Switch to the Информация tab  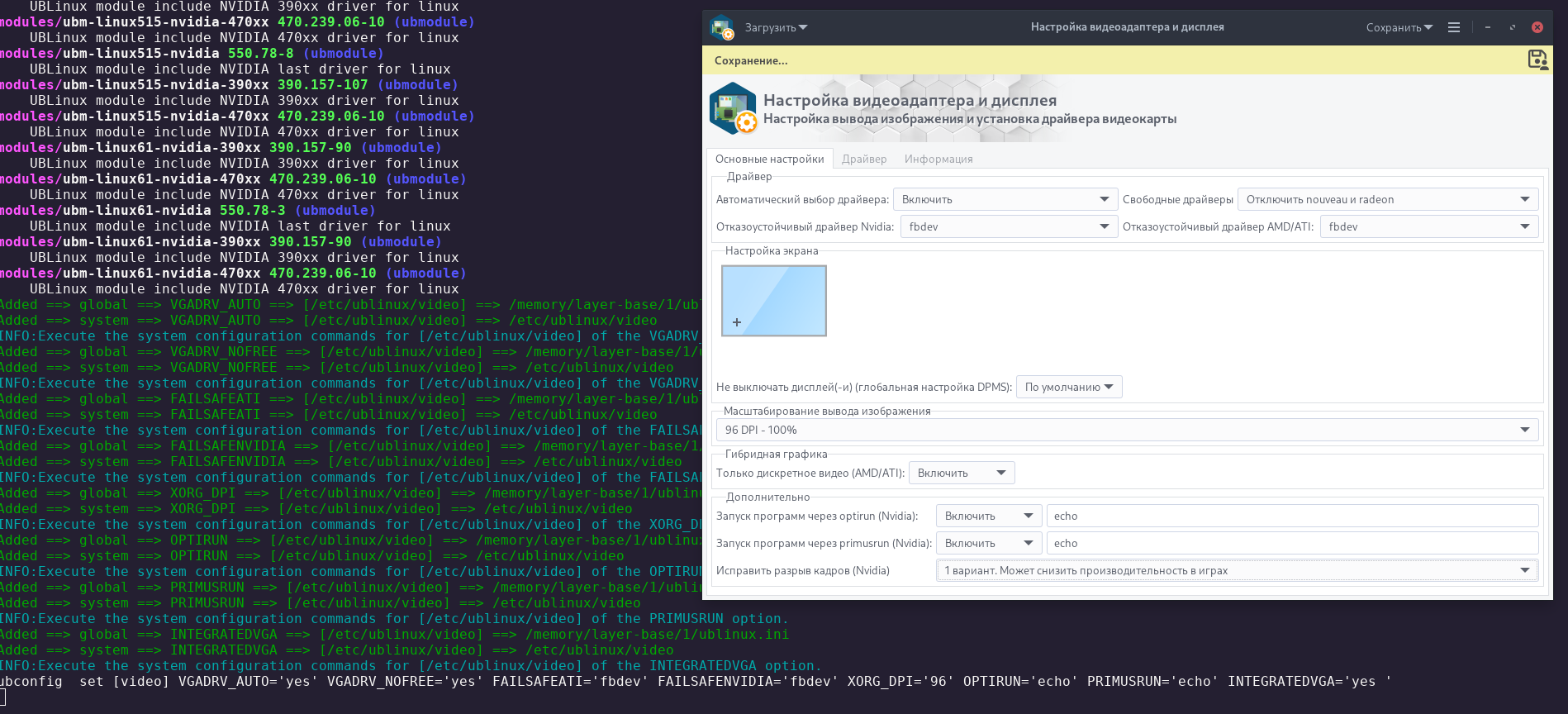pyautogui.click(x=938, y=159)
